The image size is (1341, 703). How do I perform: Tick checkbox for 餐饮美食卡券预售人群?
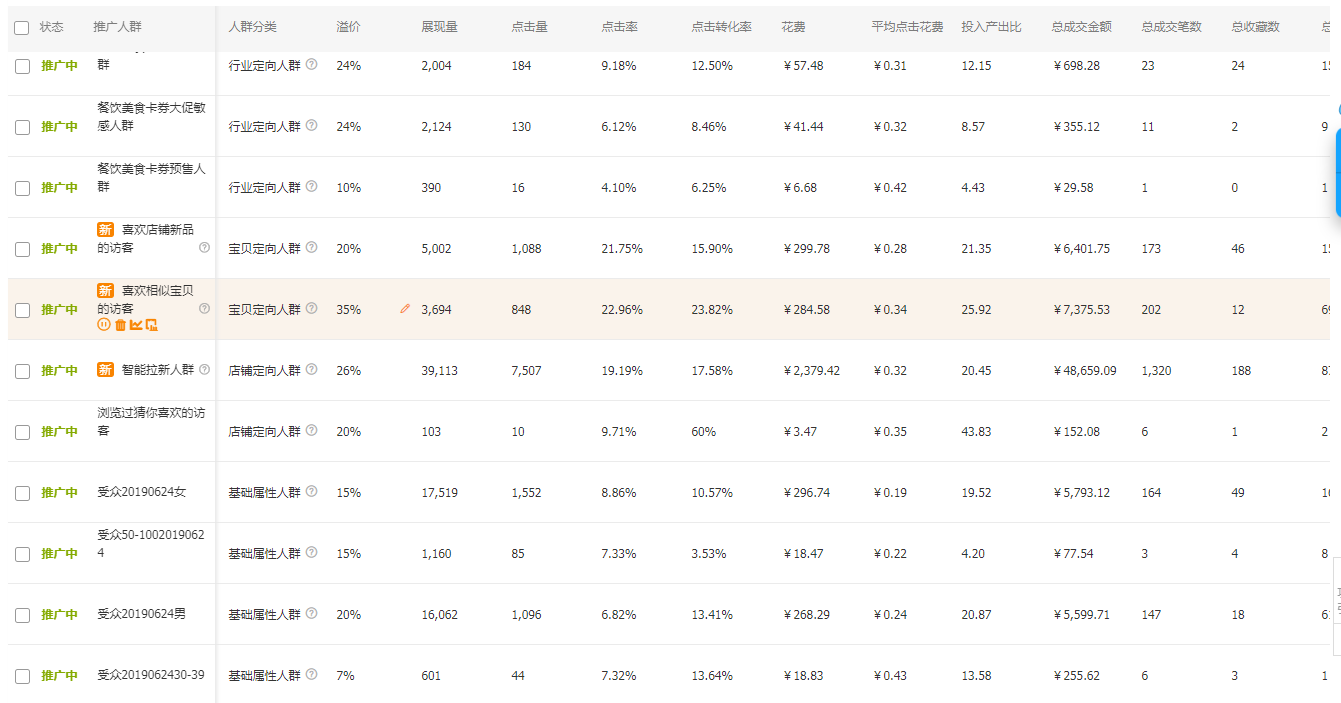point(22,188)
